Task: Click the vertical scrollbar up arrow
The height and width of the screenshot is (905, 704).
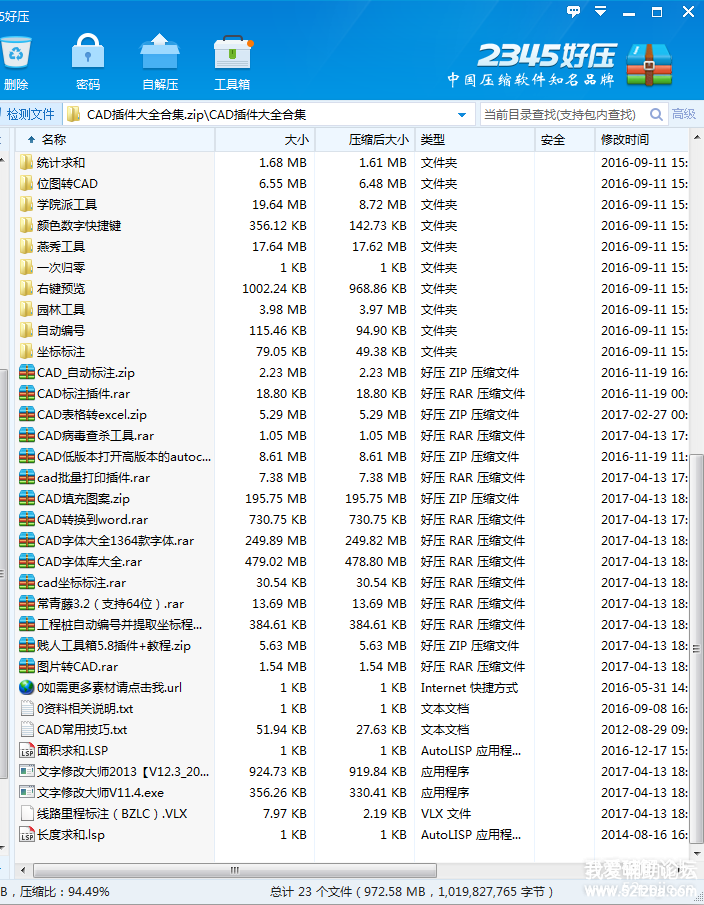Action: click(696, 138)
